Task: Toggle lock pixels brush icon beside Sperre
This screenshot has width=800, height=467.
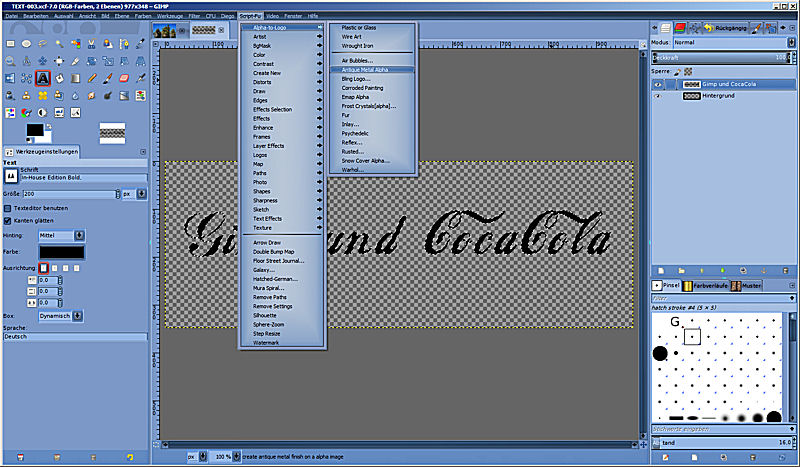Action: click(x=678, y=71)
